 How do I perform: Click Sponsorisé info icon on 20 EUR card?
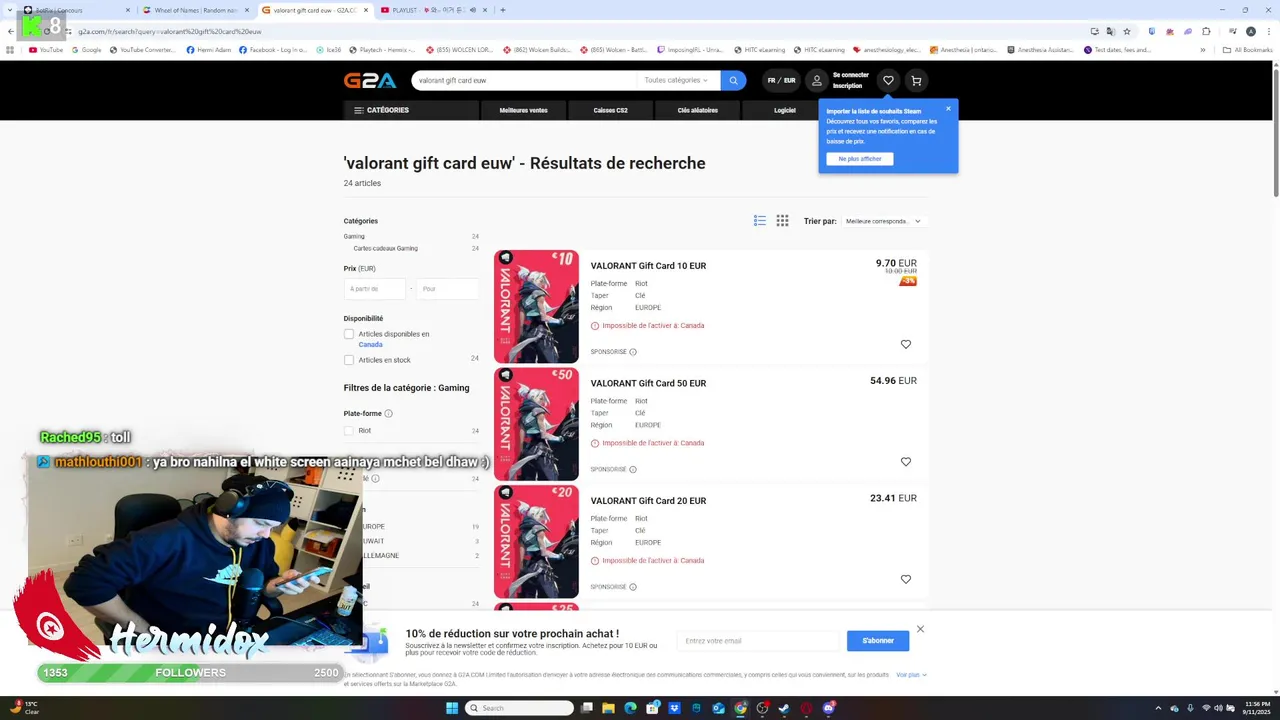[633, 587]
